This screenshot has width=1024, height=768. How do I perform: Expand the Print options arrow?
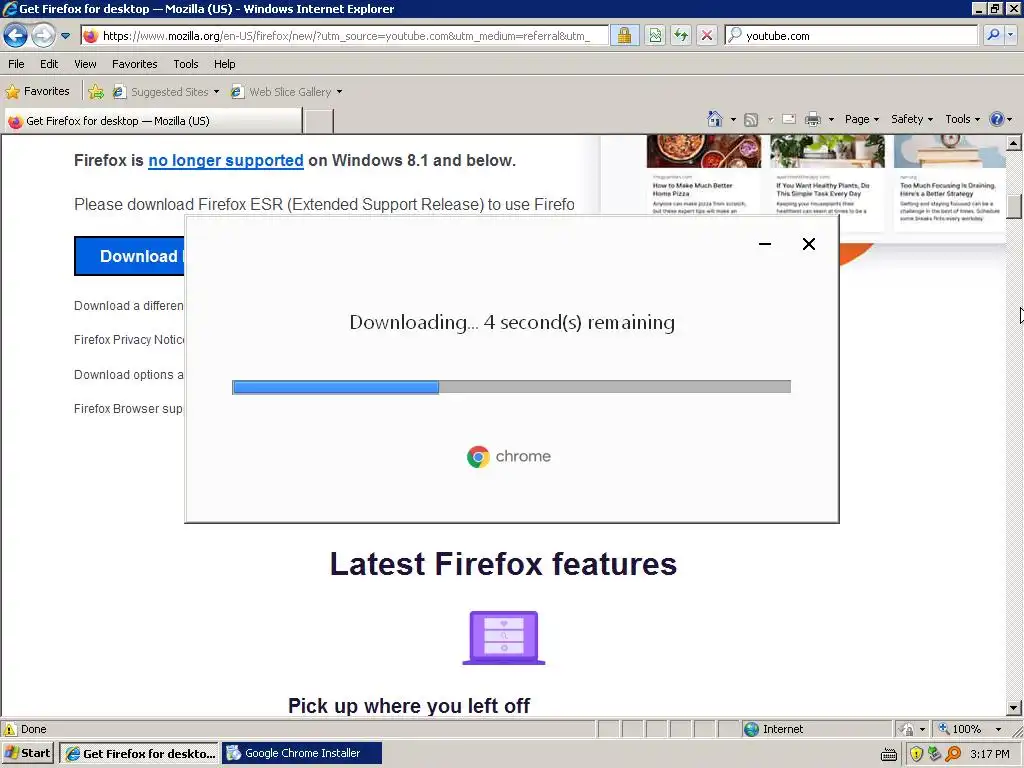pyautogui.click(x=831, y=120)
